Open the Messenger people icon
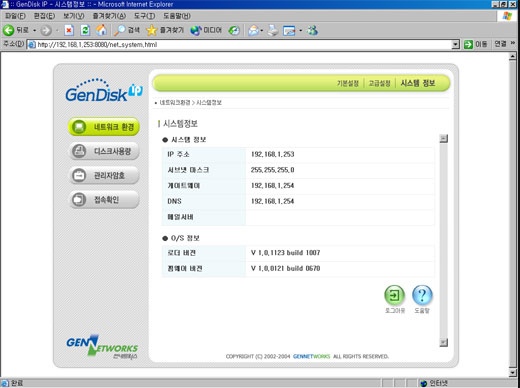The image size is (520, 388). point(313,30)
